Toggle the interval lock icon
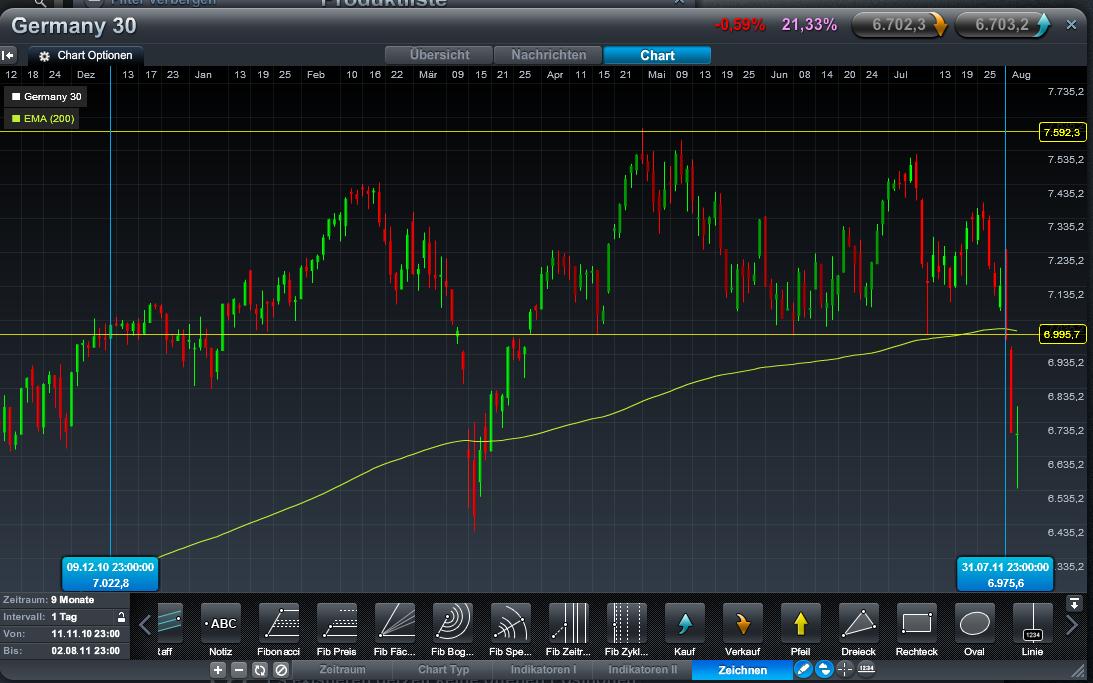Image resolution: width=1093 pixels, height=683 pixels. pyautogui.click(x=121, y=617)
